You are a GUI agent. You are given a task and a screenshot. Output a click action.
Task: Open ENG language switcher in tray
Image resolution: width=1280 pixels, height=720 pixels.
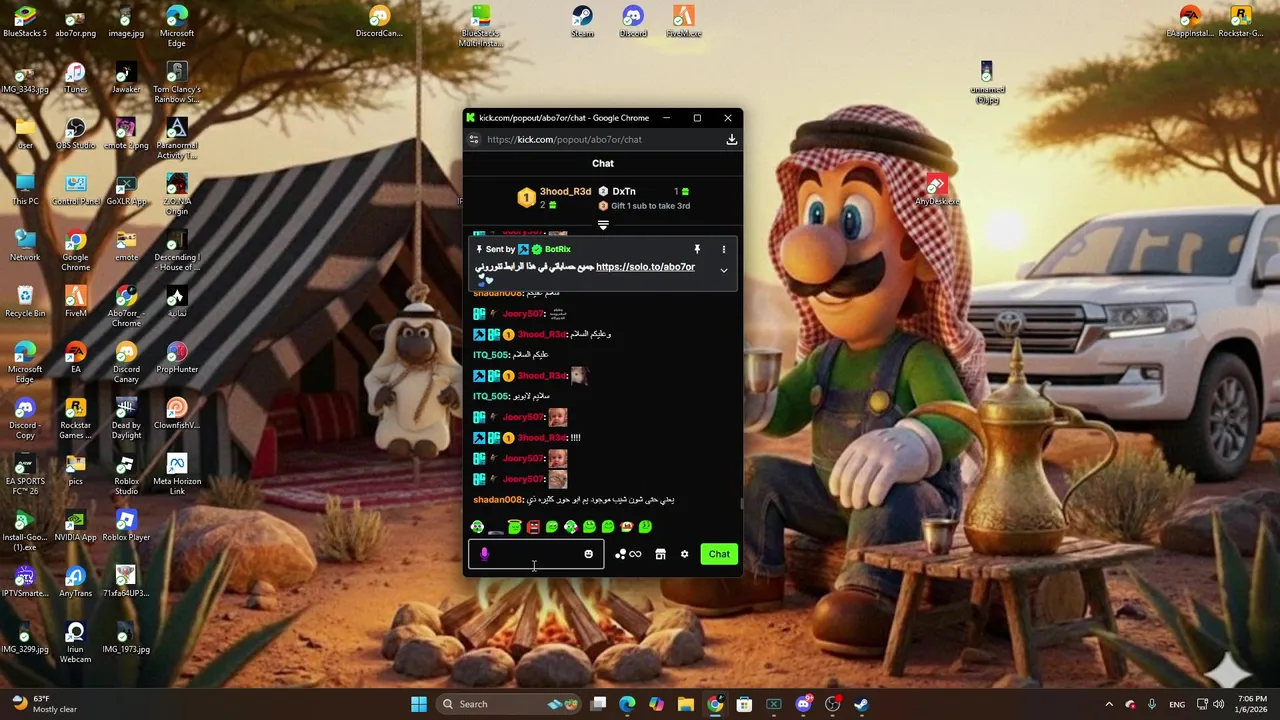(x=1178, y=704)
